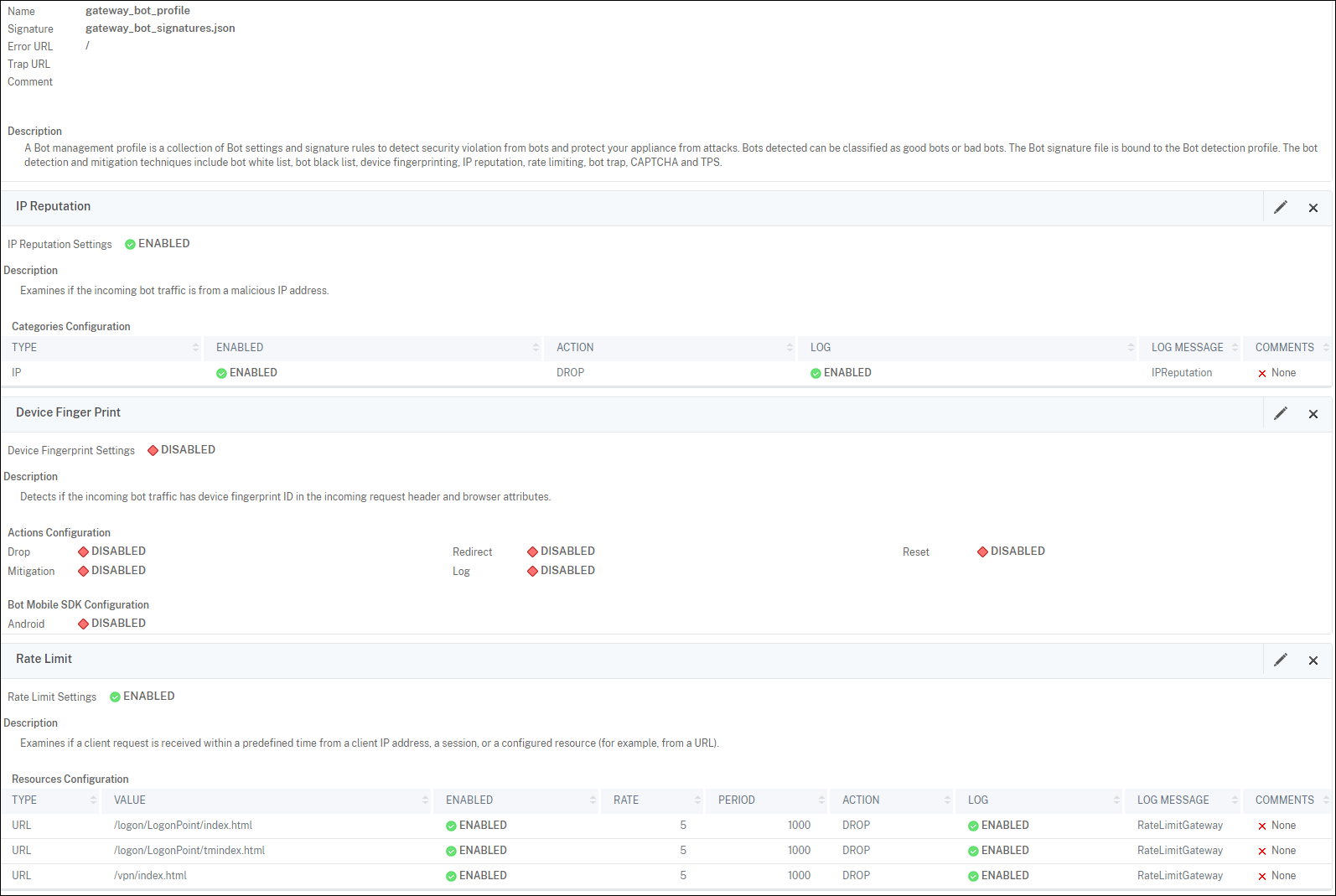Click the Android DISABLED status indicator
This screenshot has width=1336, height=896.
pyautogui.click(x=111, y=624)
